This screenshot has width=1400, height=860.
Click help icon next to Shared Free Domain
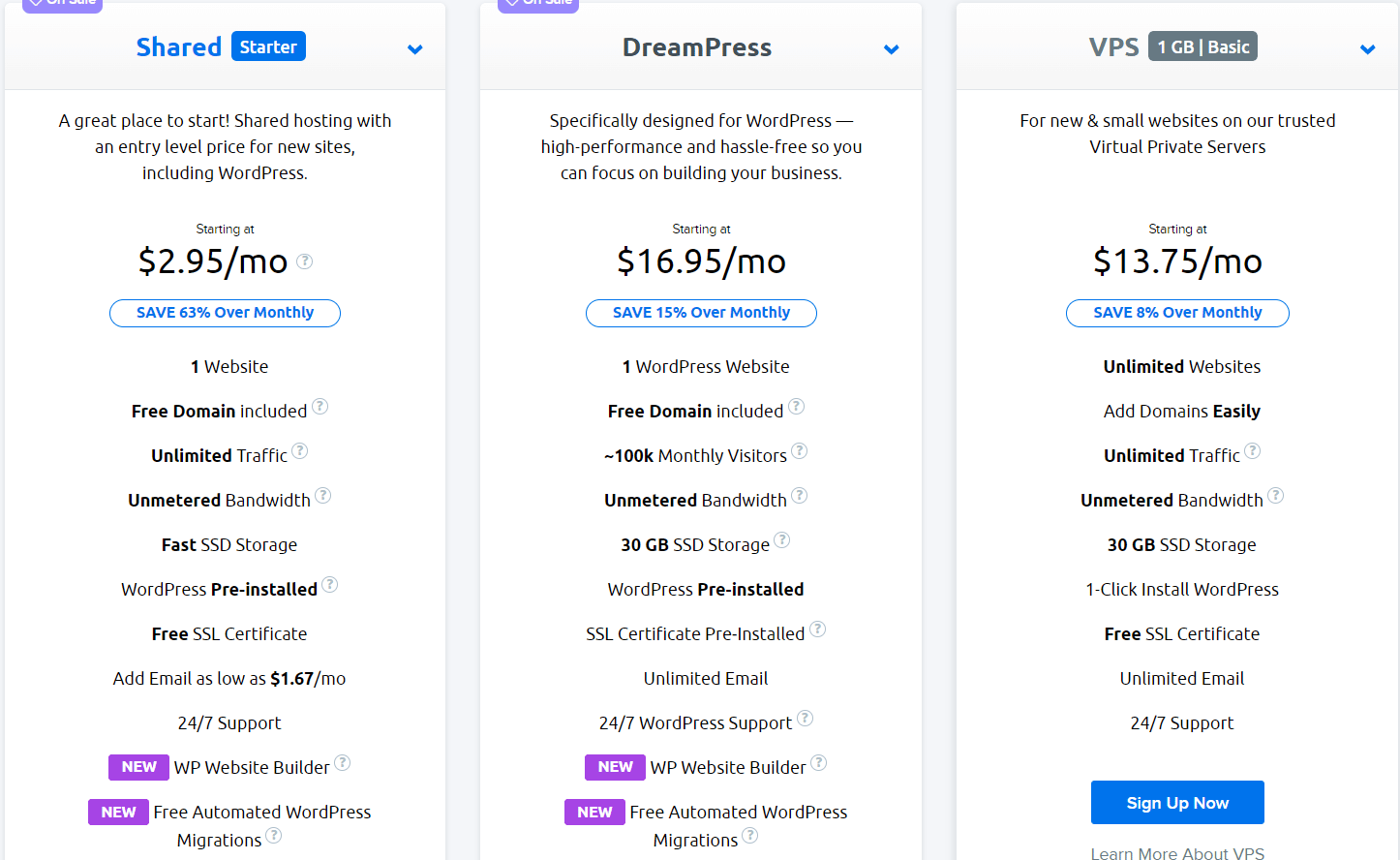320,406
